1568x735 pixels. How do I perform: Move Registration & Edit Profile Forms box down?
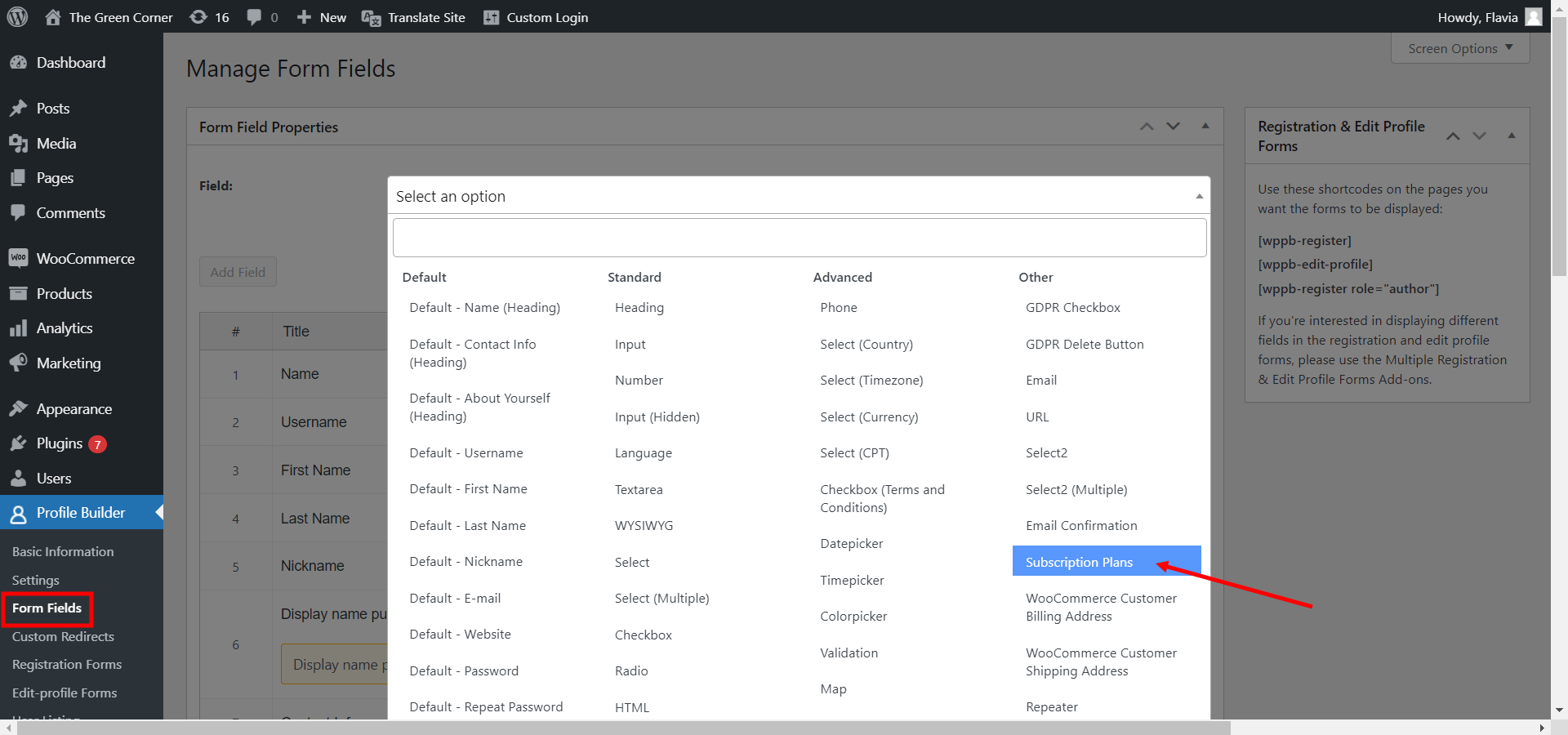point(1480,136)
